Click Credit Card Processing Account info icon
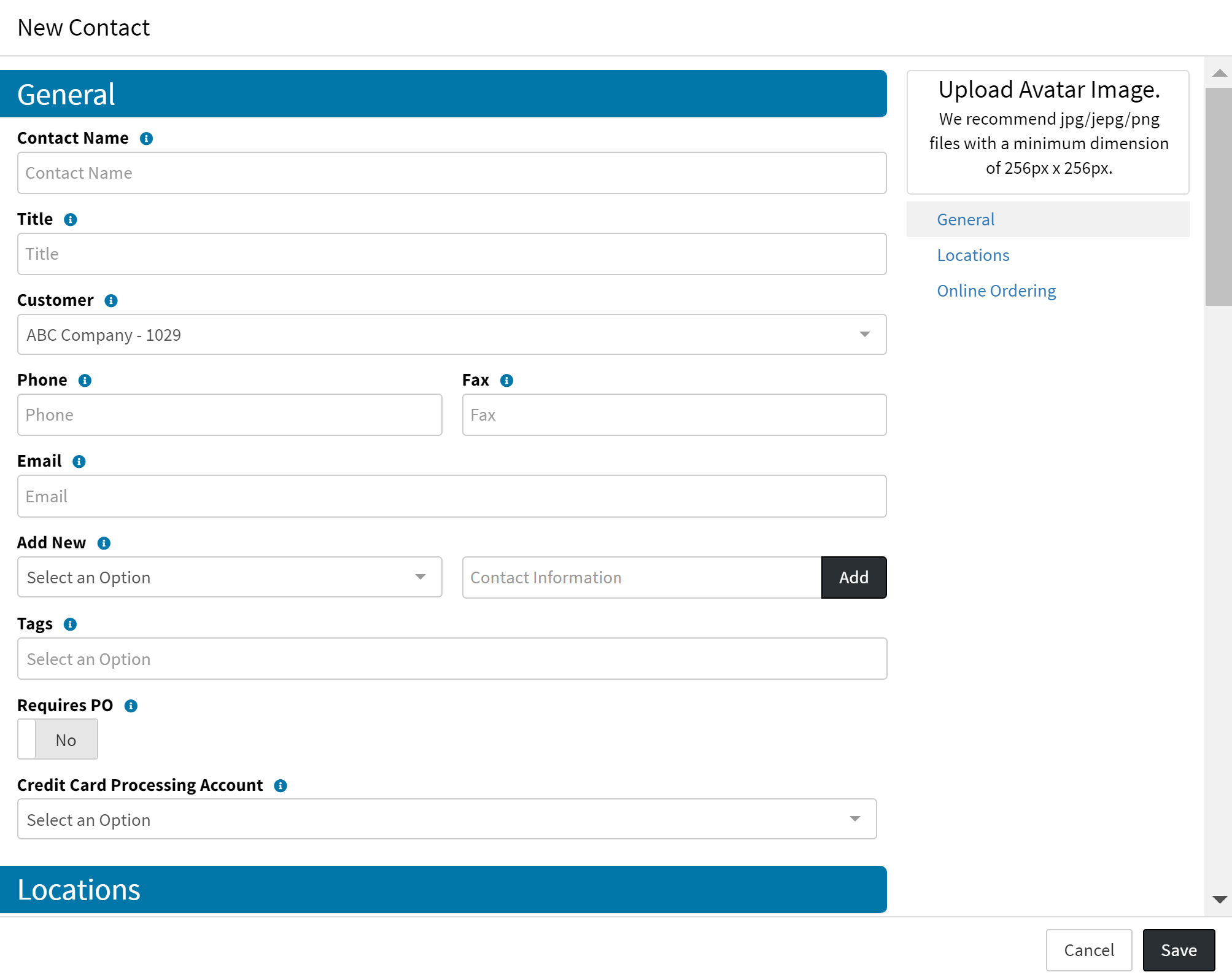Image resolution: width=1232 pixels, height=980 pixels. 281,786
